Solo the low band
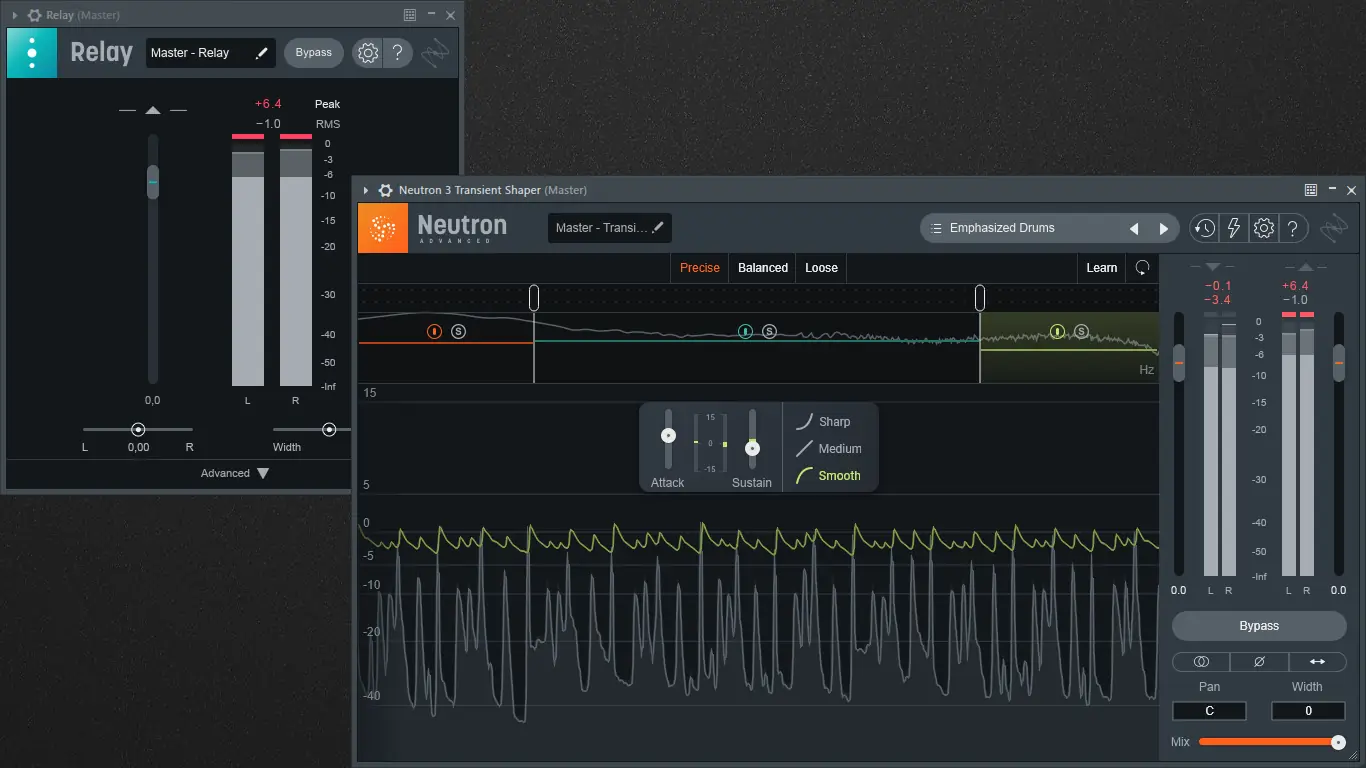The height and width of the screenshot is (768, 1366). point(458,331)
